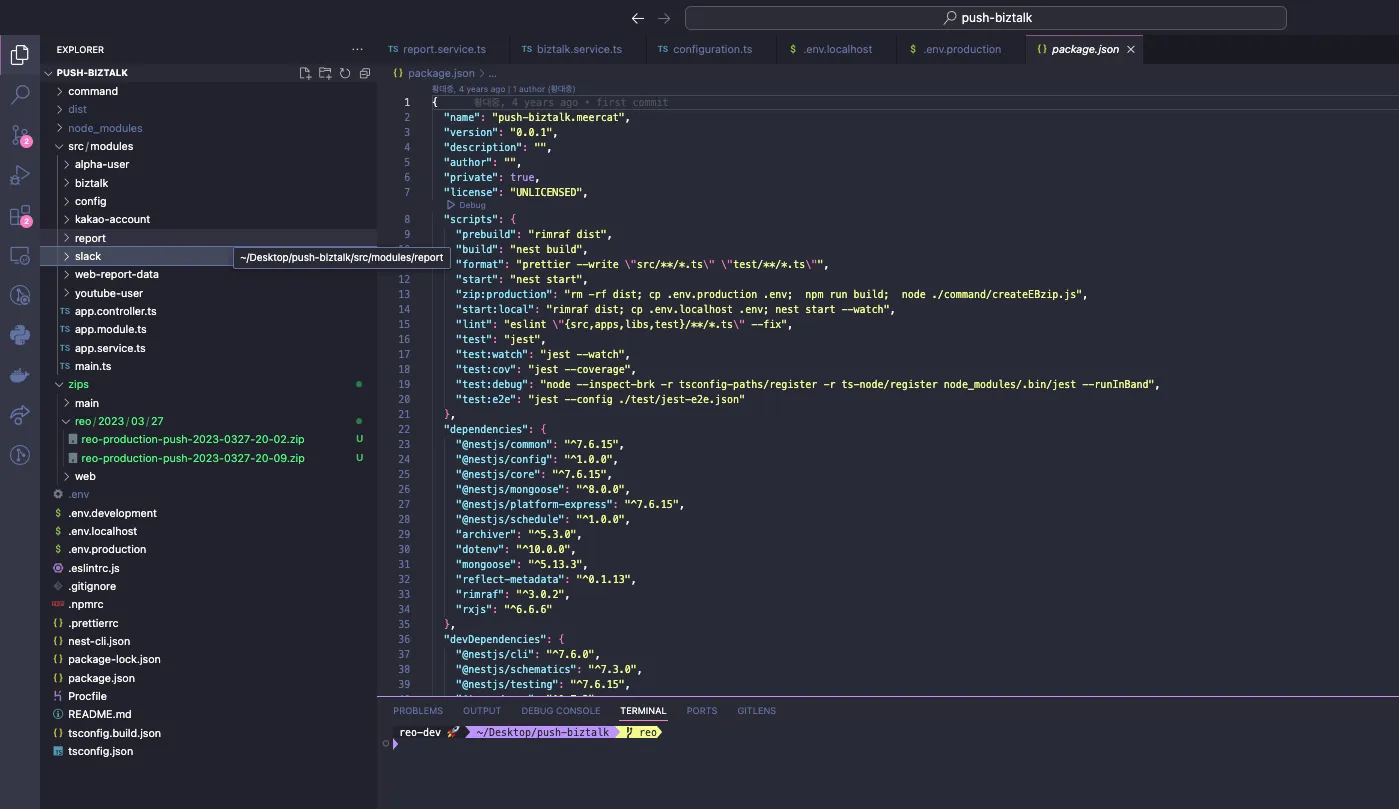The height and width of the screenshot is (809, 1399).
Task: Collapse all folders in explorer
Action: click(x=365, y=73)
